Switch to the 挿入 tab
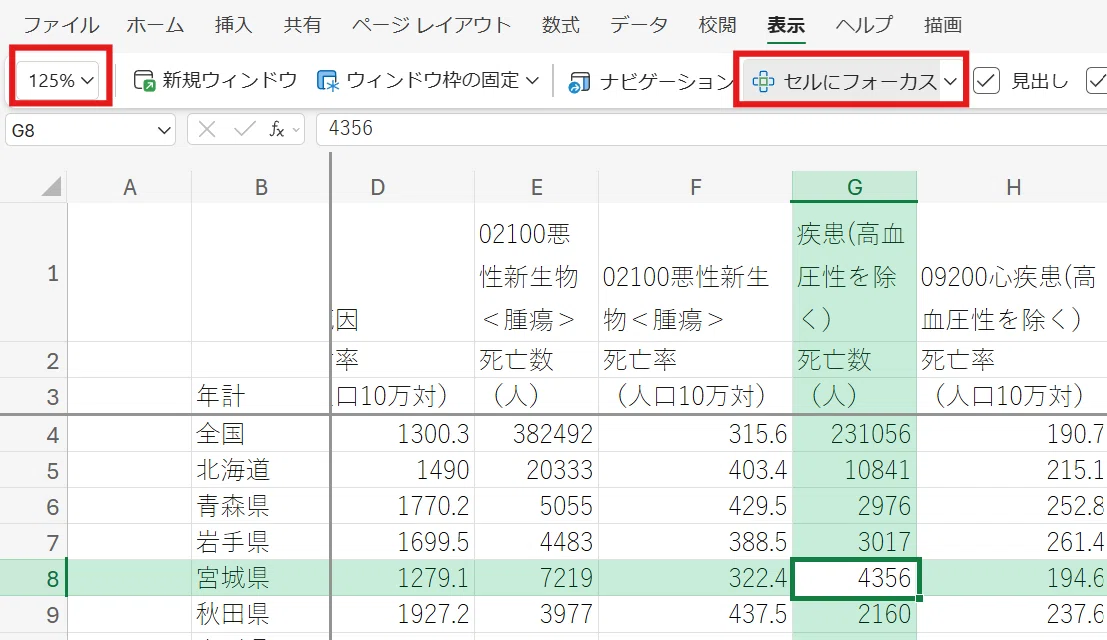Viewport: 1107px width, 640px height. pos(234,25)
